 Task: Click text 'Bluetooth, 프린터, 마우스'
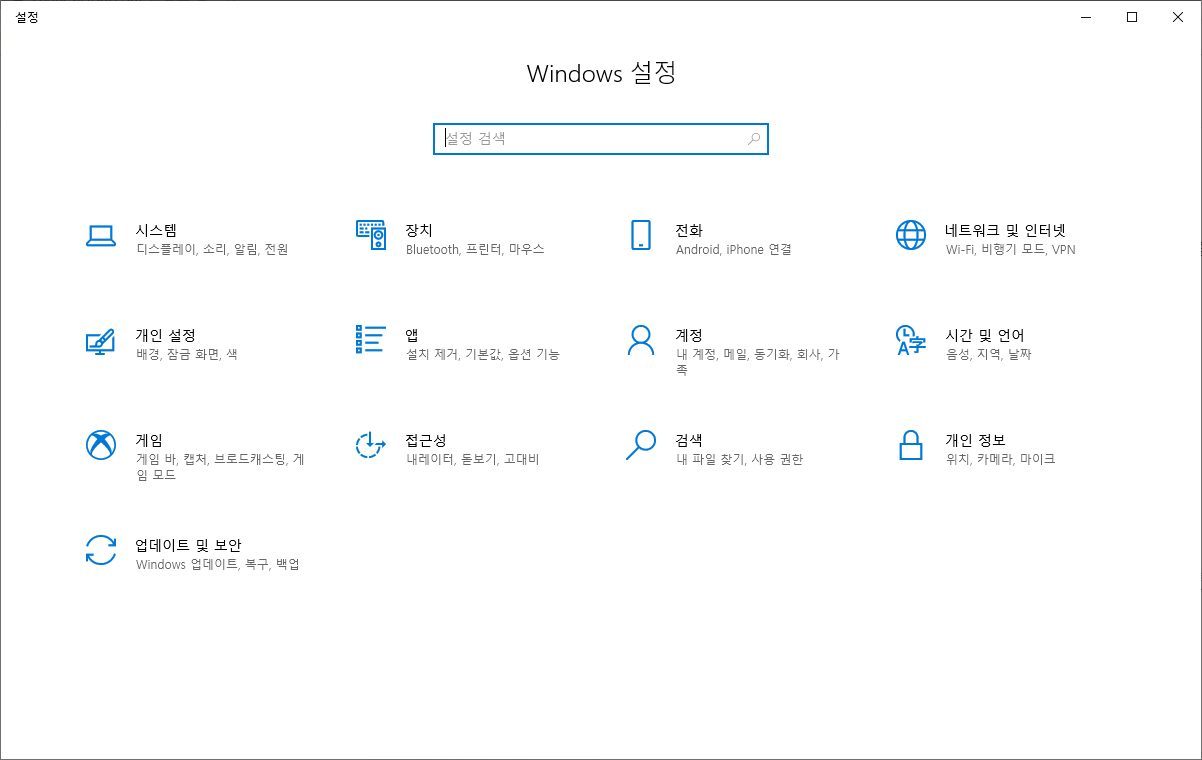pyautogui.click(x=475, y=250)
